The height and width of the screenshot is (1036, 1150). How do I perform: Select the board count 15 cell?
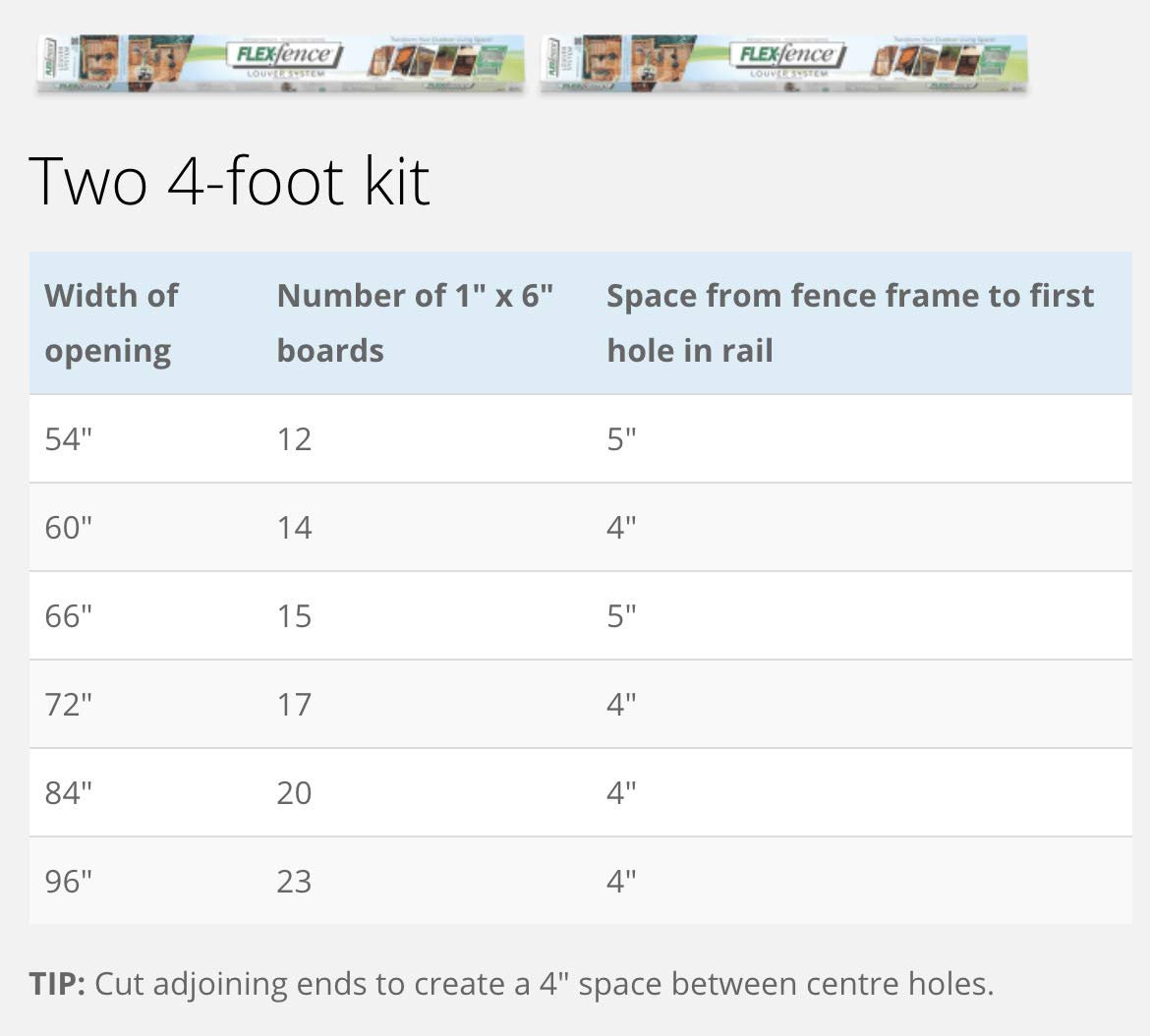294,616
